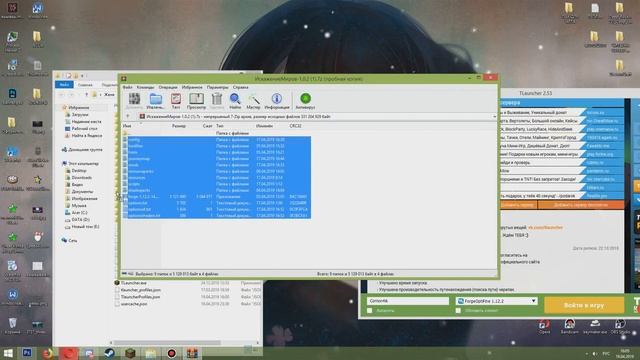This screenshot has width=640, height=360.
Task: Click the Find (Найти) magnifier icon
Action: tap(235, 100)
